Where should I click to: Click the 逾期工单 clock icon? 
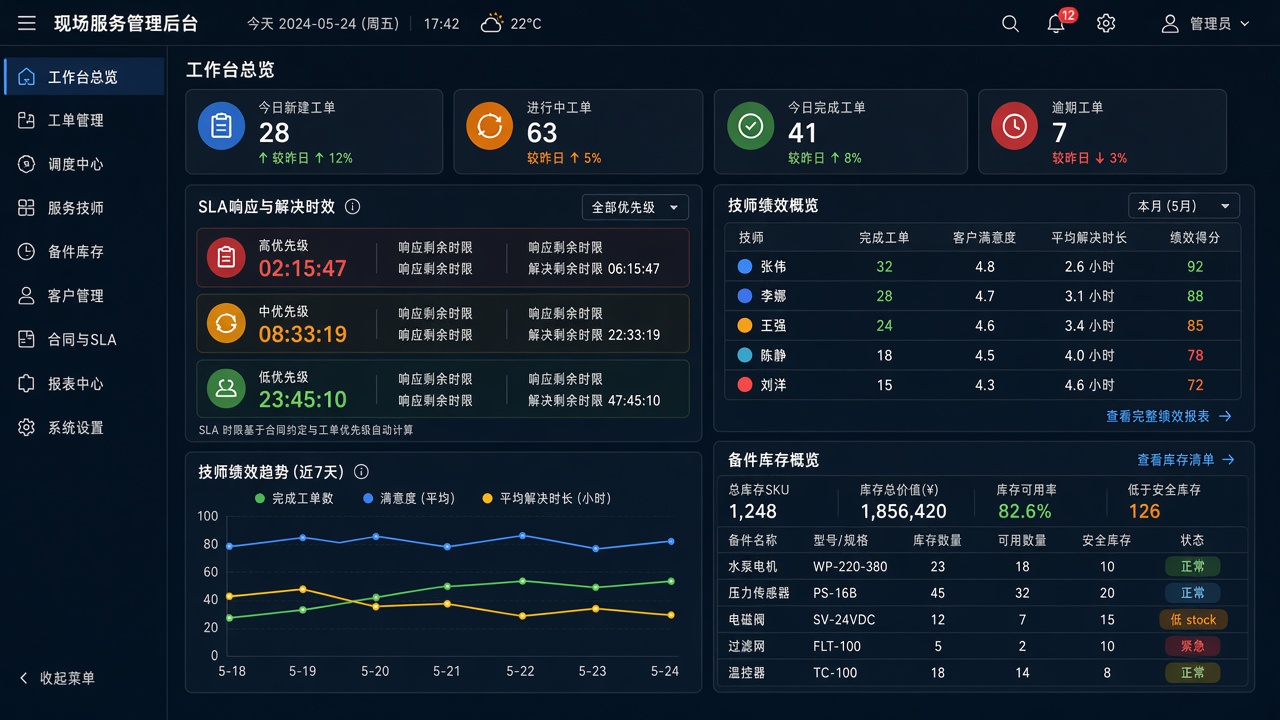coord(1014,126)
